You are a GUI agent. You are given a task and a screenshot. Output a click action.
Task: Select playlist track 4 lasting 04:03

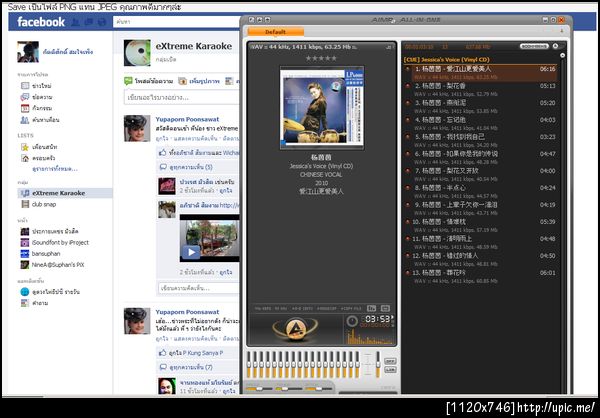pos(480,123)
